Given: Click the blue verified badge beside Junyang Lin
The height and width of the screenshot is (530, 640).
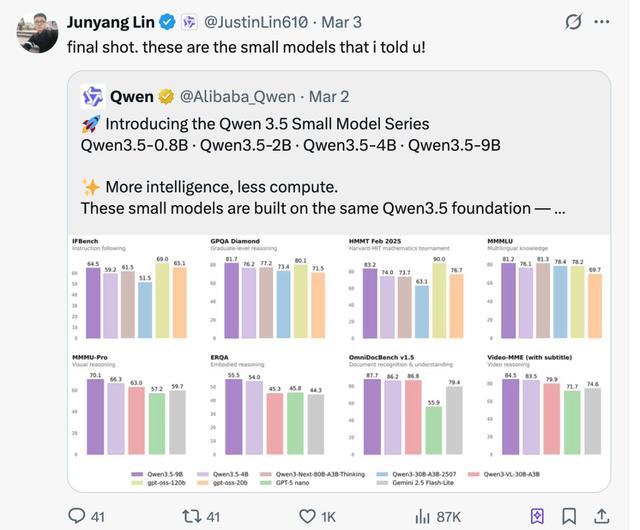Looking at the screenshot, I should tap(168, 21).
